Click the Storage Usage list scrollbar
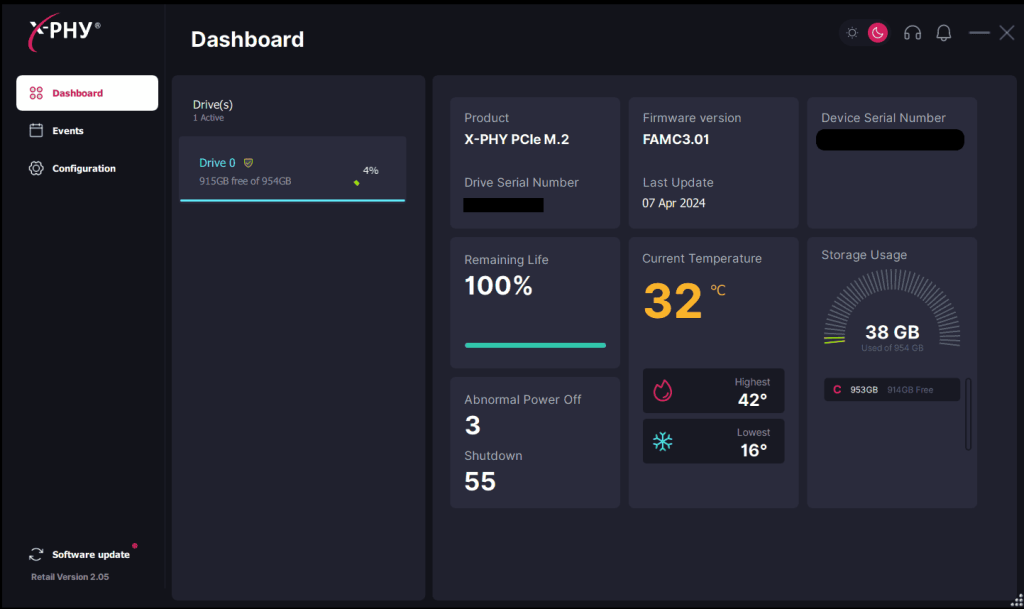This screenshot has height=609, width=1024. point(968,414)
